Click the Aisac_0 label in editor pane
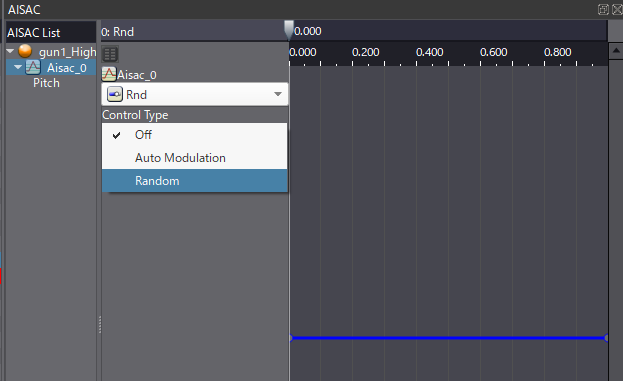This screenshot has width=623, height=381. tap(137, 75)
